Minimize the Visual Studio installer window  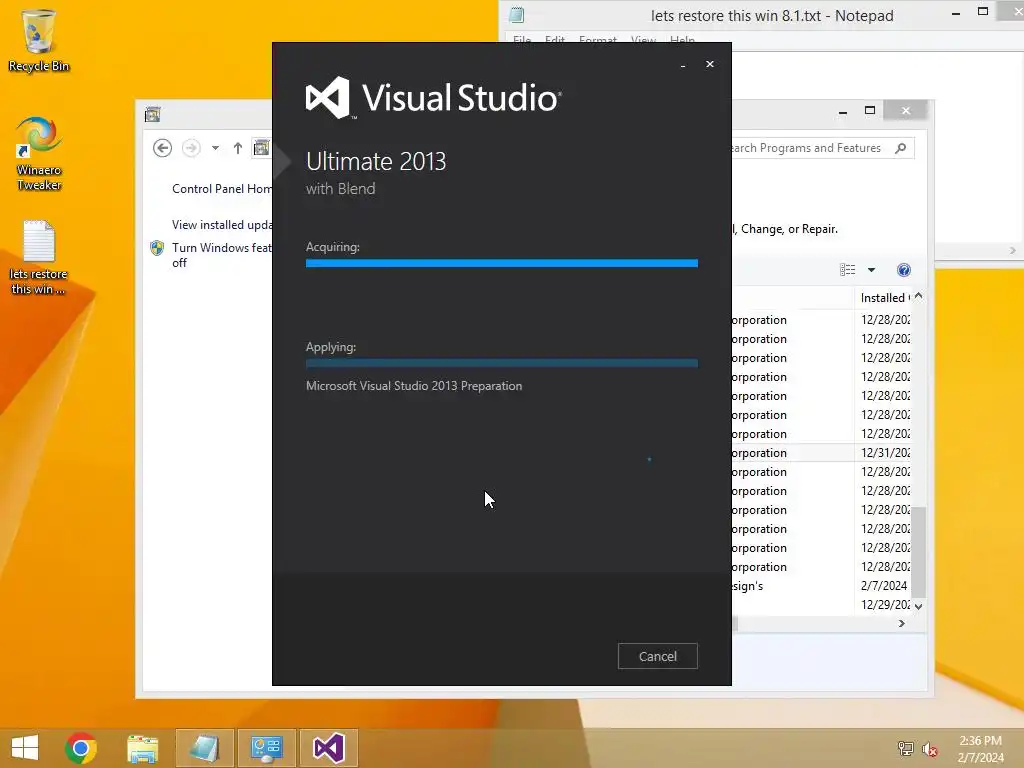coord(683,65)
